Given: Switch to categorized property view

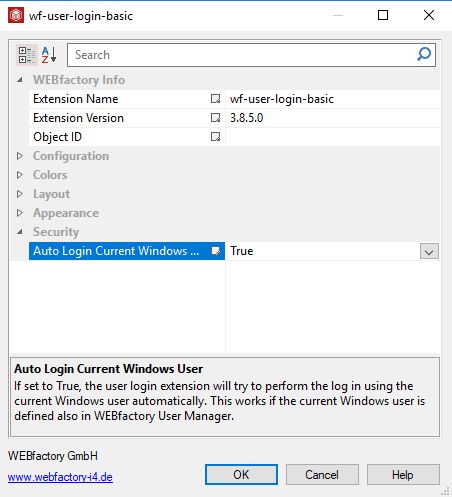Looking at the screenshot, I should 27,55.
